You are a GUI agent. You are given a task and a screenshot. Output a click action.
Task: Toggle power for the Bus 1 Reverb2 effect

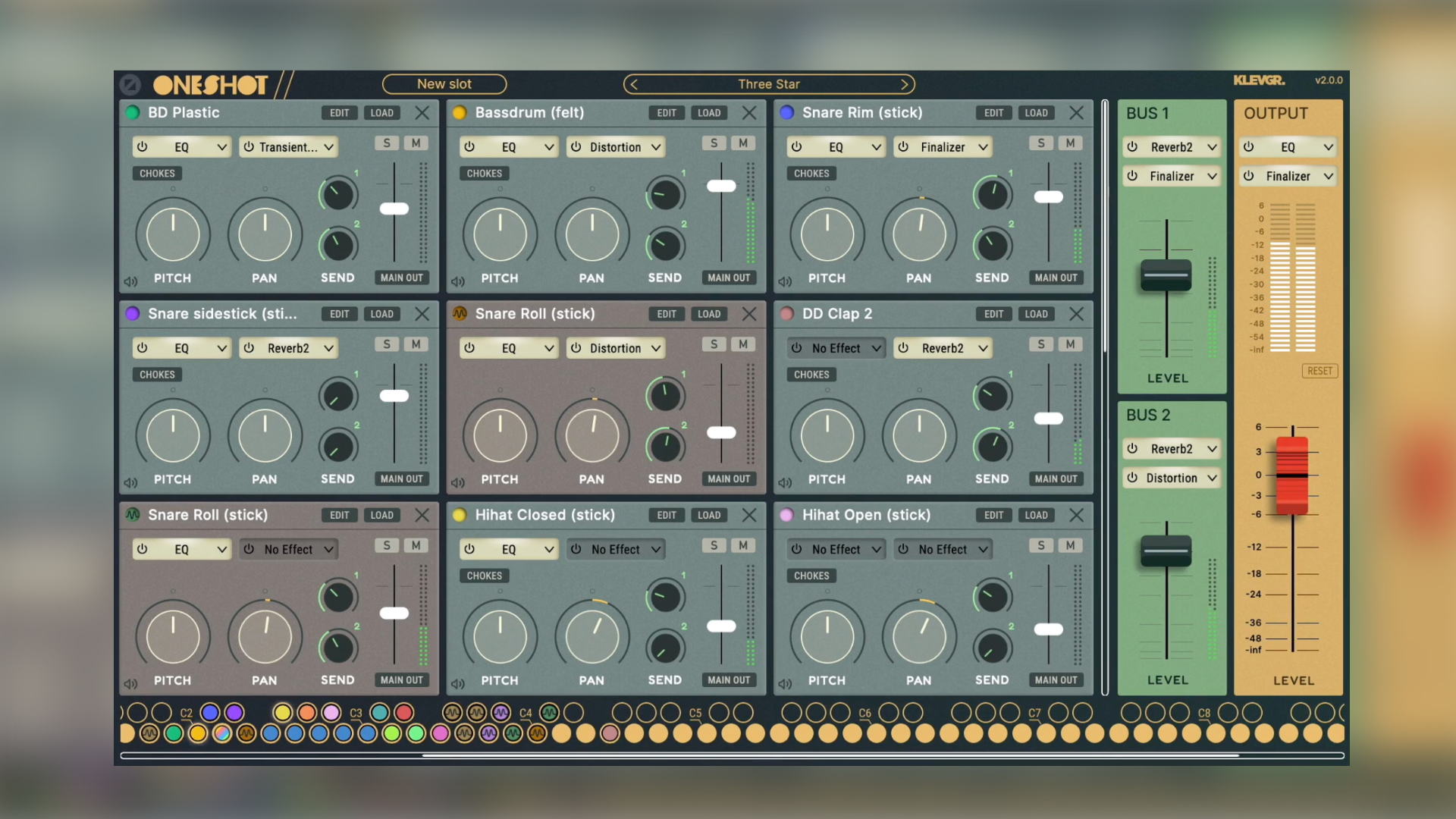[x=1132, y=147]
